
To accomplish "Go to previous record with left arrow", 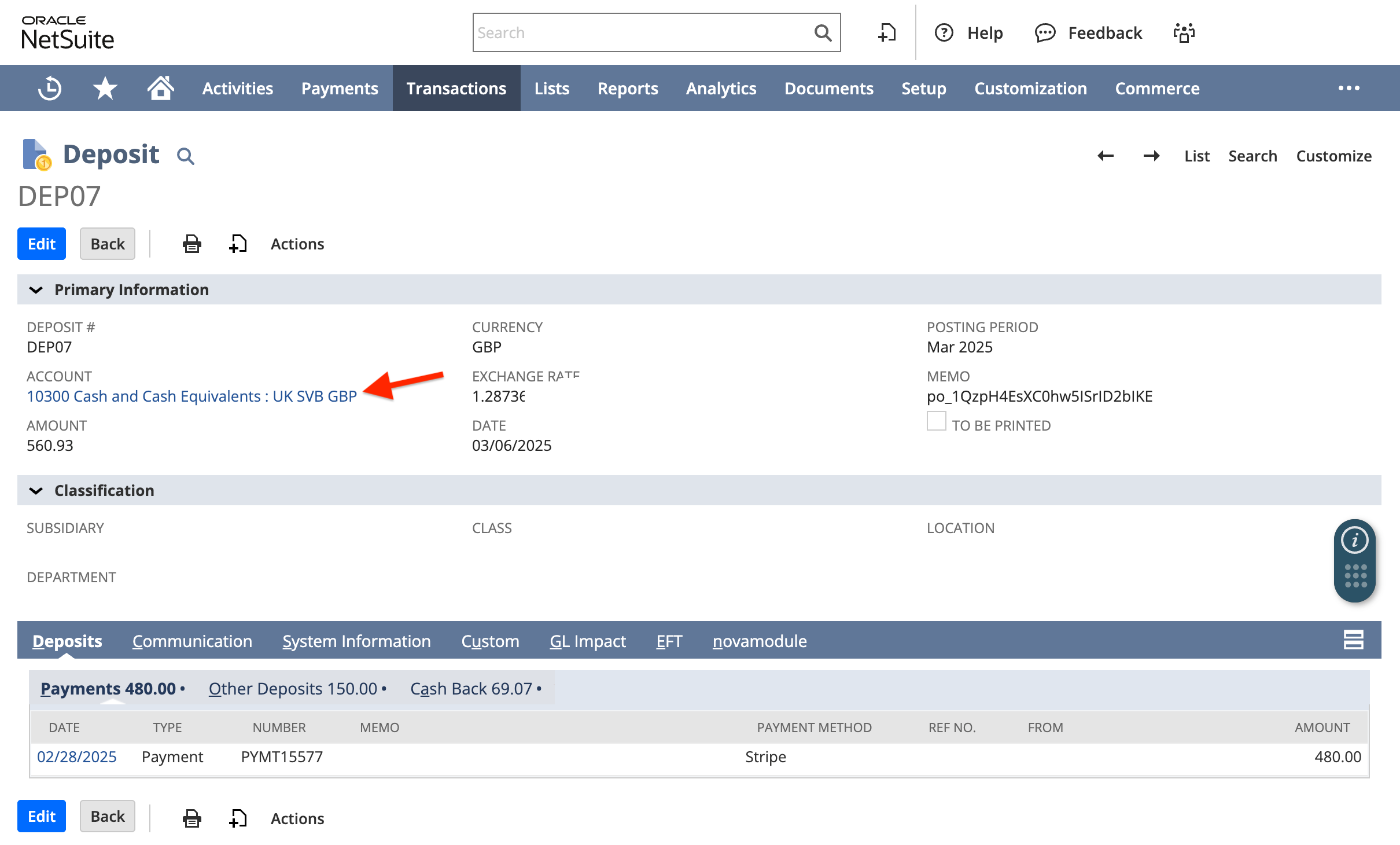I will (1105, 156).
